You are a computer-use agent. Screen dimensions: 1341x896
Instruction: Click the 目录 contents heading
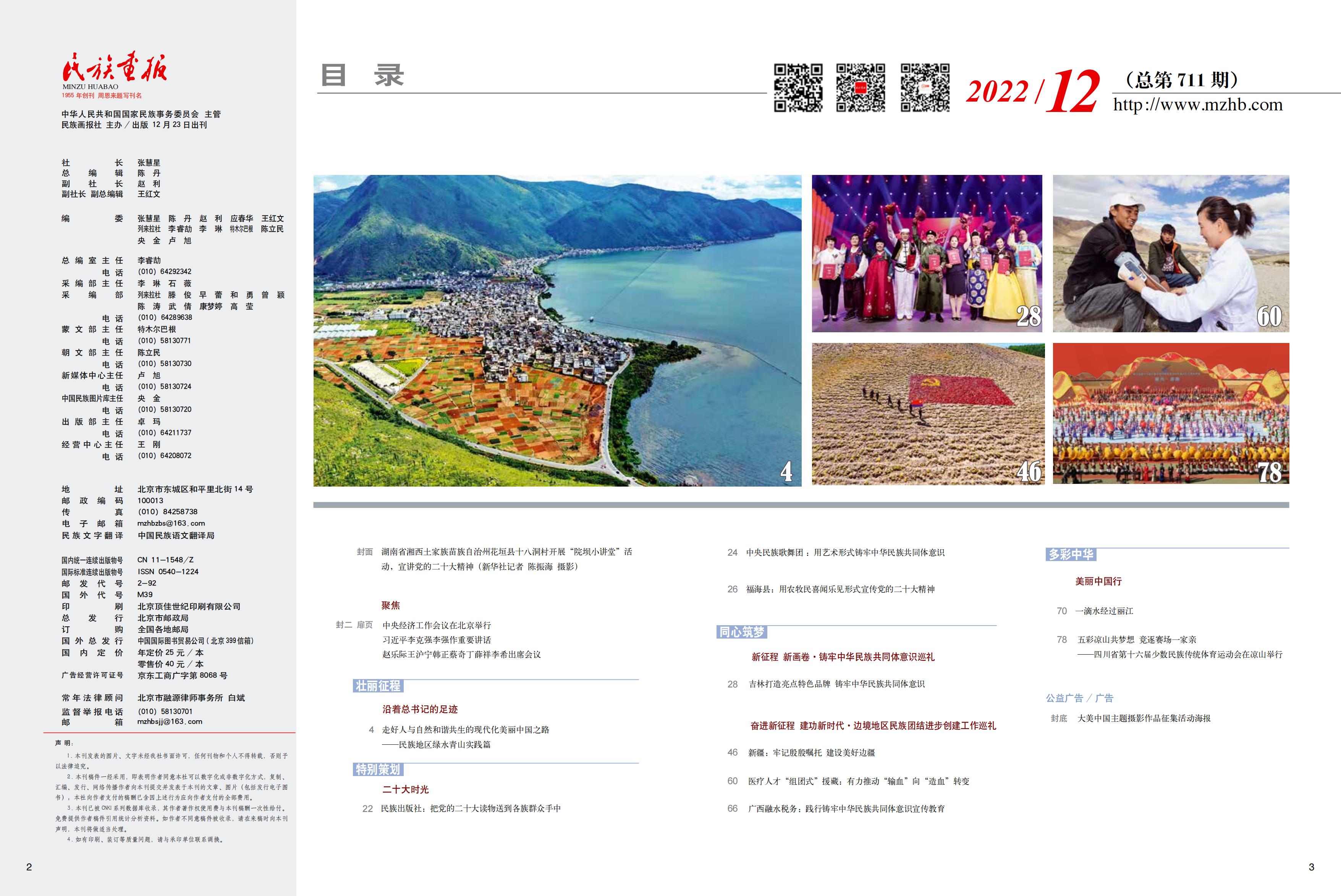pos(362,75)
